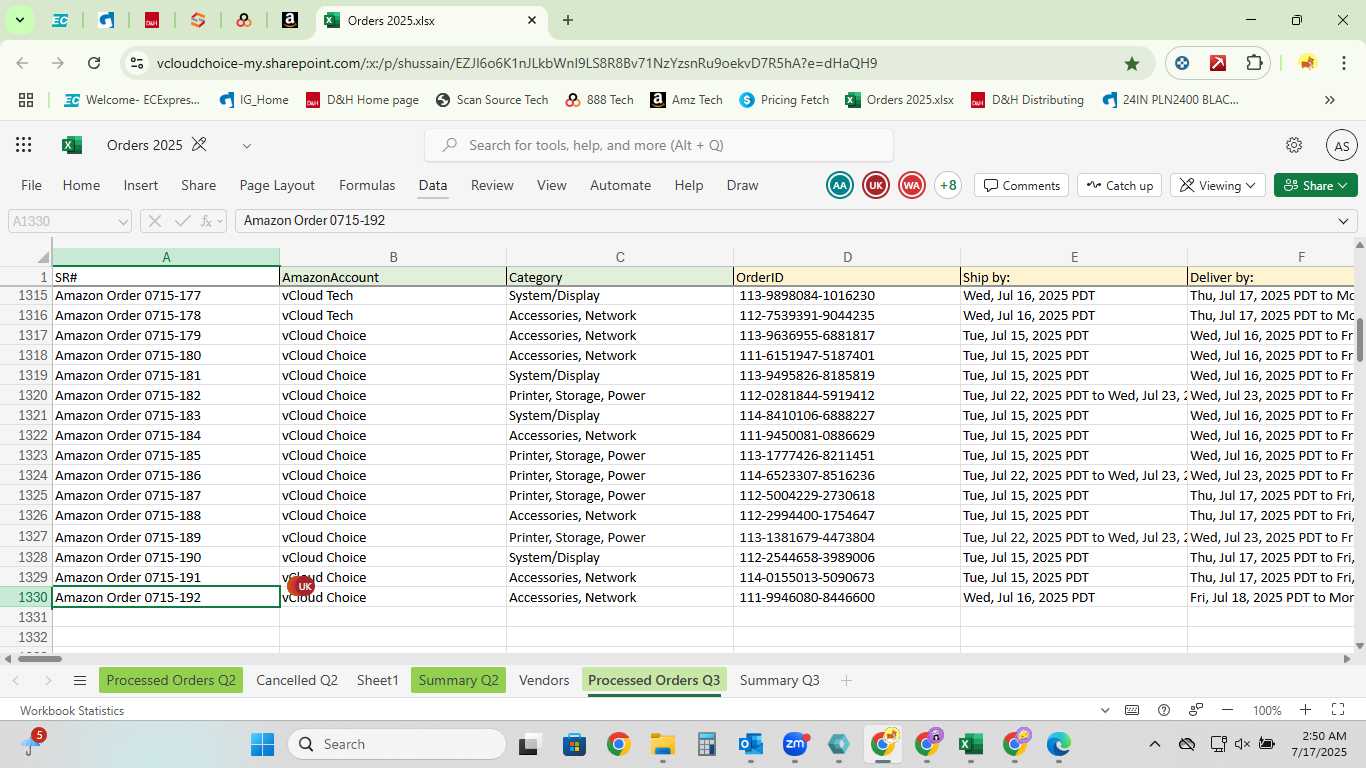Image resolution: width=1366 pixels, height=768 pixels.
Task: Click the horizontal scrollbar thumb
Action: tap(38, 658)
